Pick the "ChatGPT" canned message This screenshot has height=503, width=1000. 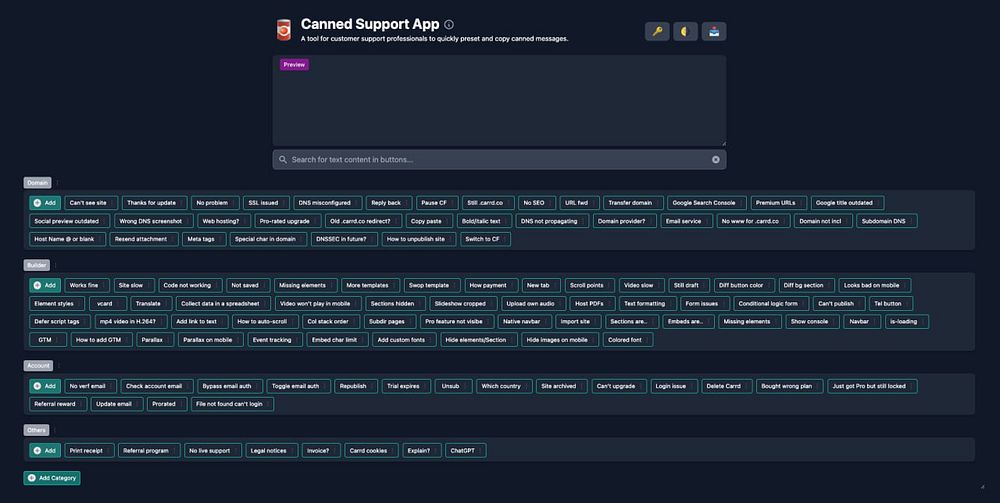pos(466,450)
